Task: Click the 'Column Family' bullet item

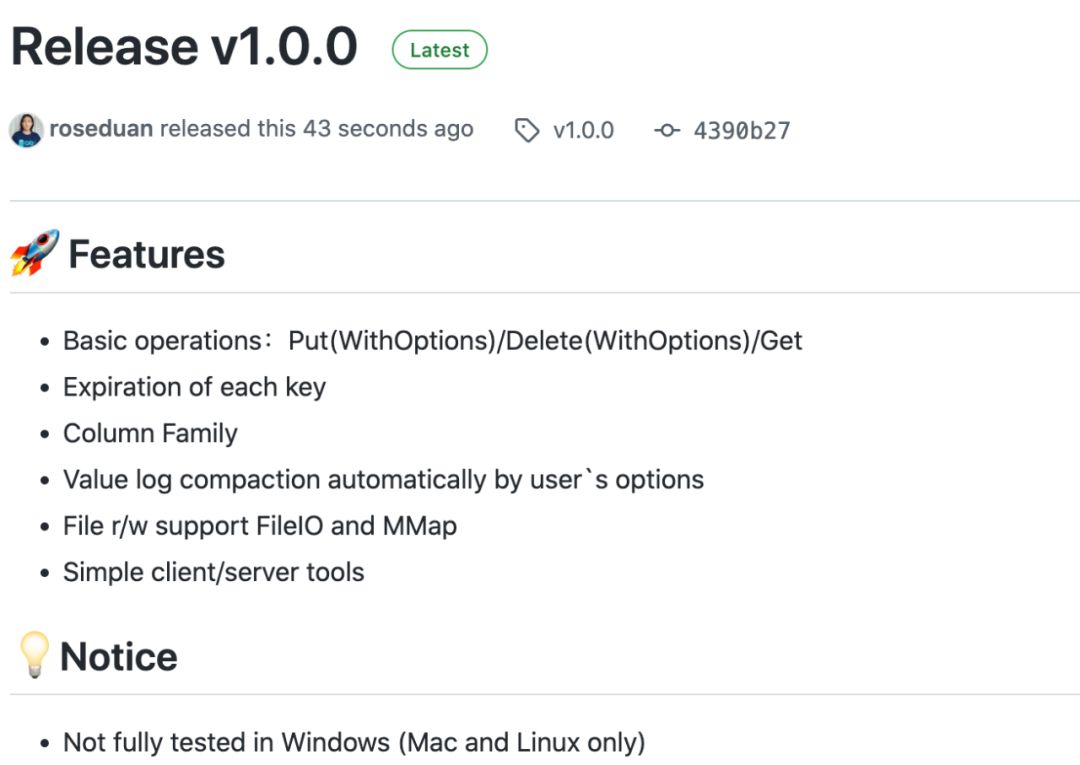Action: tap(150, 433)
